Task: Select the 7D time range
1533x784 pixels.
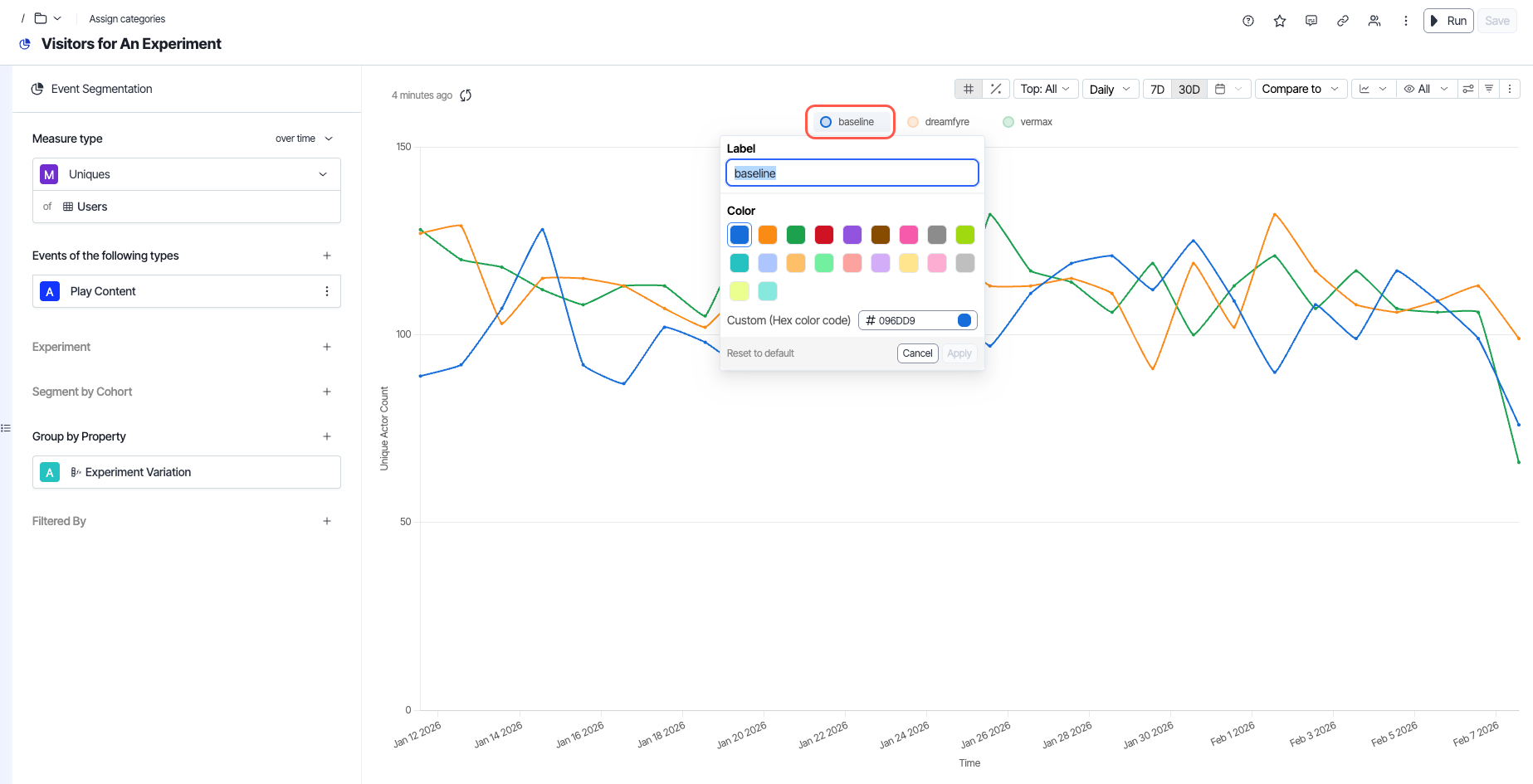Action: tap(1157, 89)
